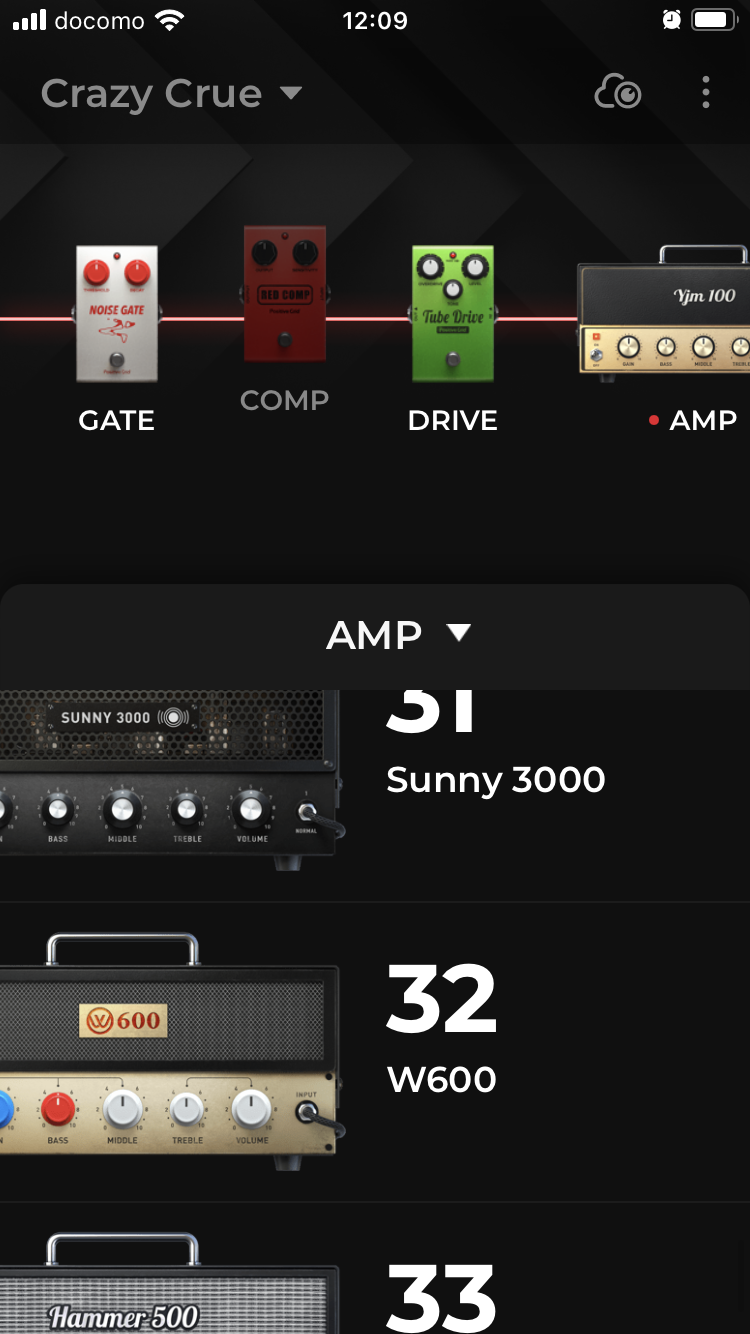Tap the DRIVE label
Image resolution: width=750 pixels, height=1334 pixels.
(452, 420)
